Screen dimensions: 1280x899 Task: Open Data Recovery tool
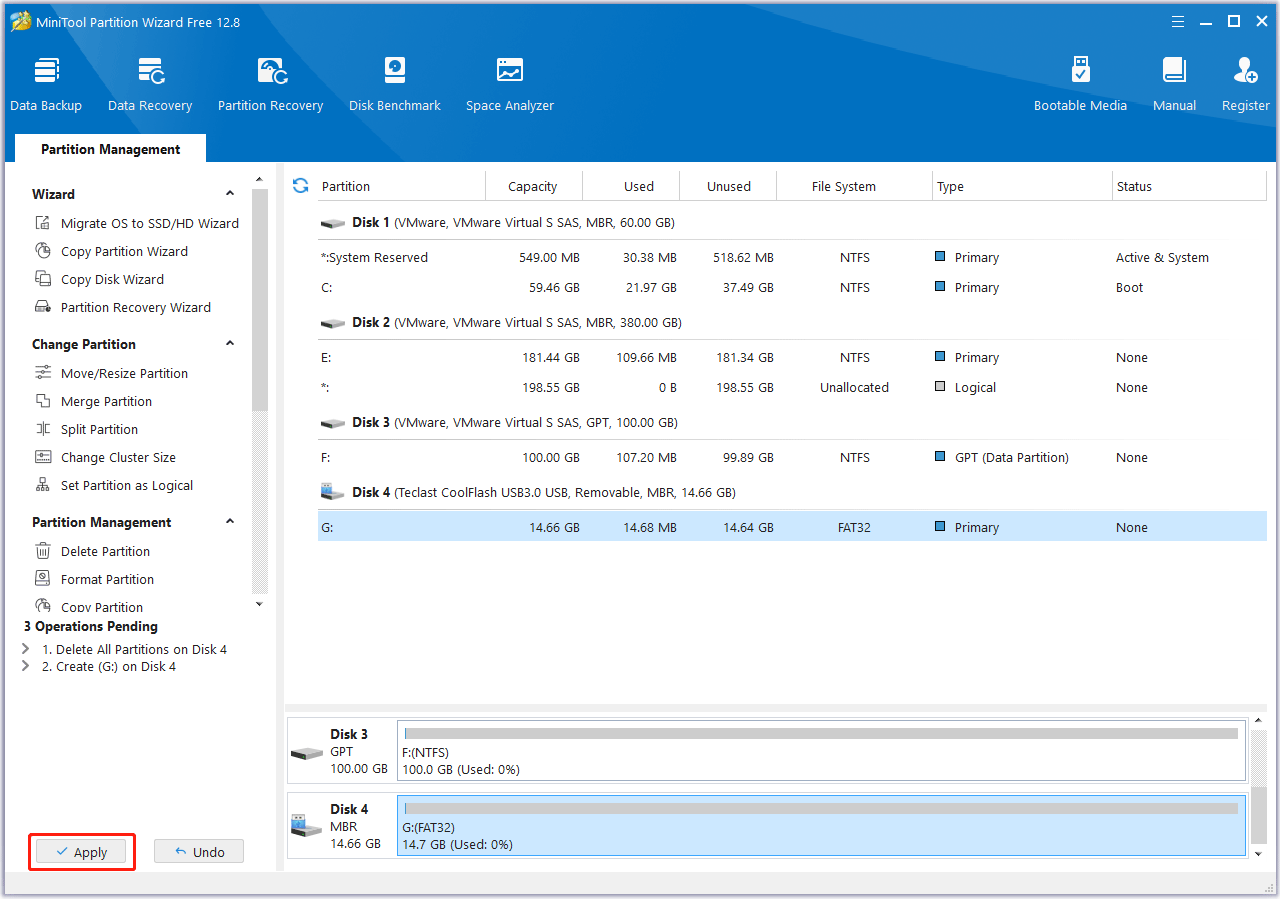click(x=150, y=84)
